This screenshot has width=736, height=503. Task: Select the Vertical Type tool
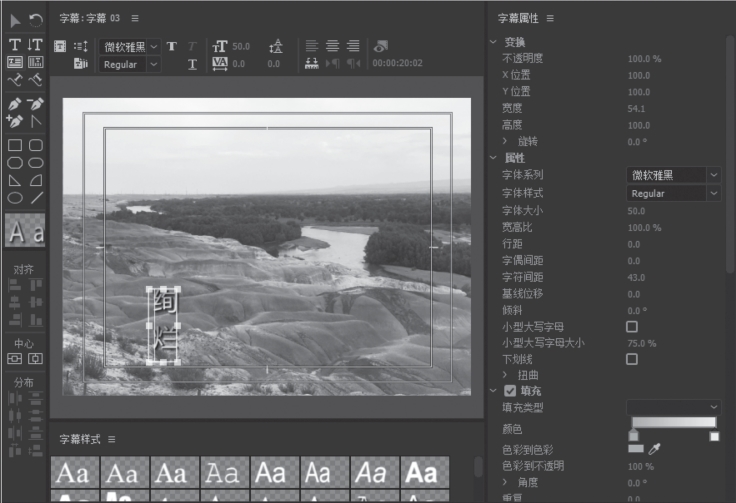pyautogui.click(x=35, y=45)
